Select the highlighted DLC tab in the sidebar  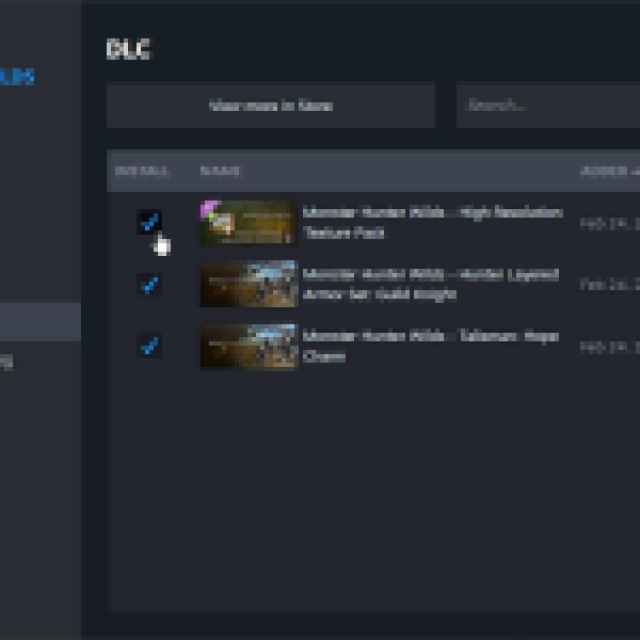40,322
